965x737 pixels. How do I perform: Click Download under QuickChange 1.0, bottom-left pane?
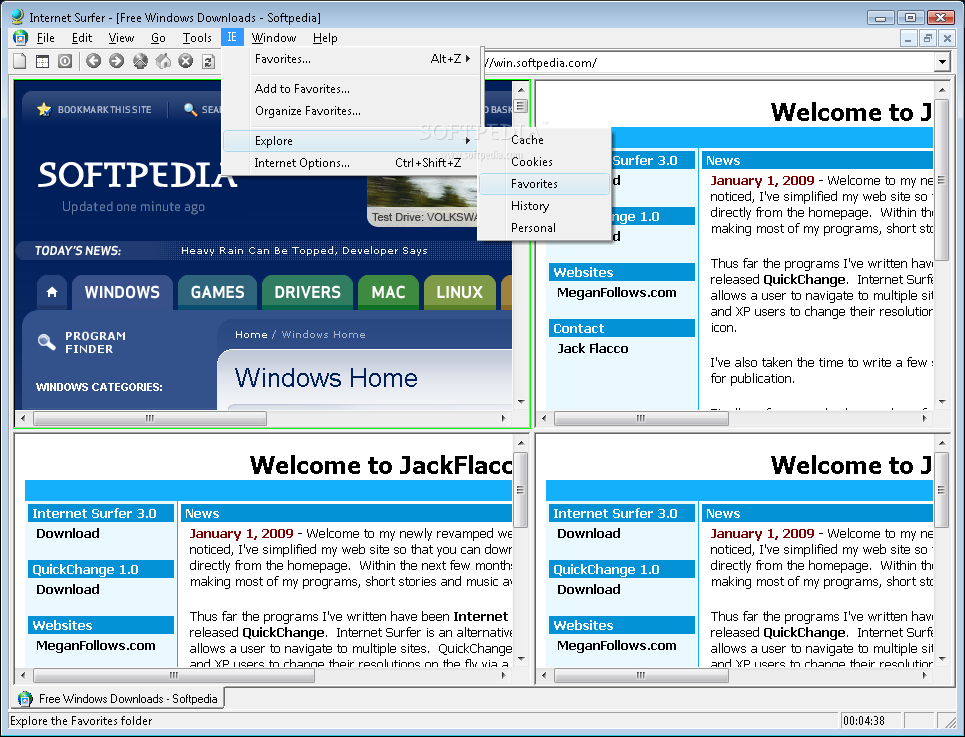(68, 589)
